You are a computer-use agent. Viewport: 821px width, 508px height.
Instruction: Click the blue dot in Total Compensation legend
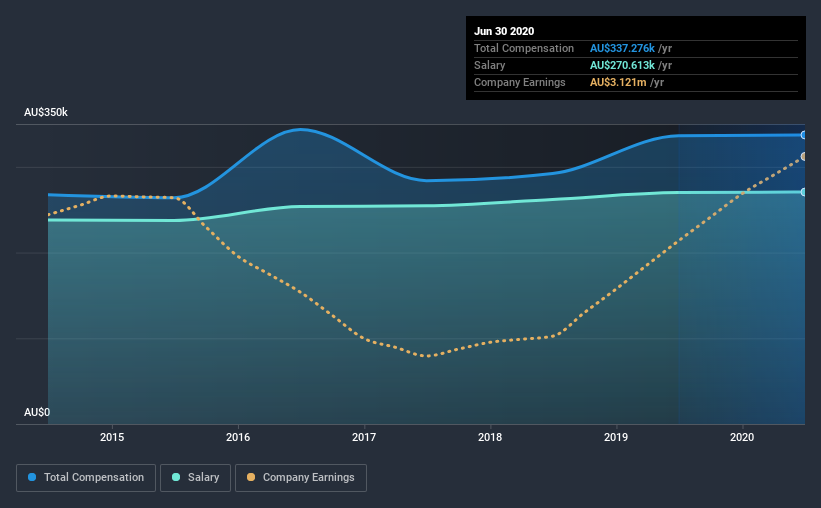(x=32, y=477)
